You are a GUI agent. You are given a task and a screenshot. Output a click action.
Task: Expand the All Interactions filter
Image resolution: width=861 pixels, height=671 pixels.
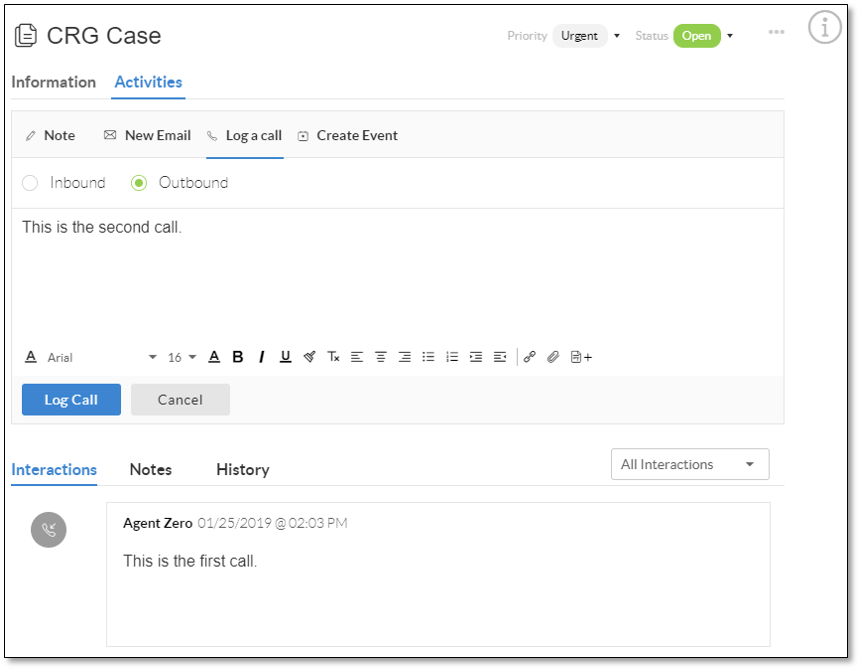coord(690,465)
